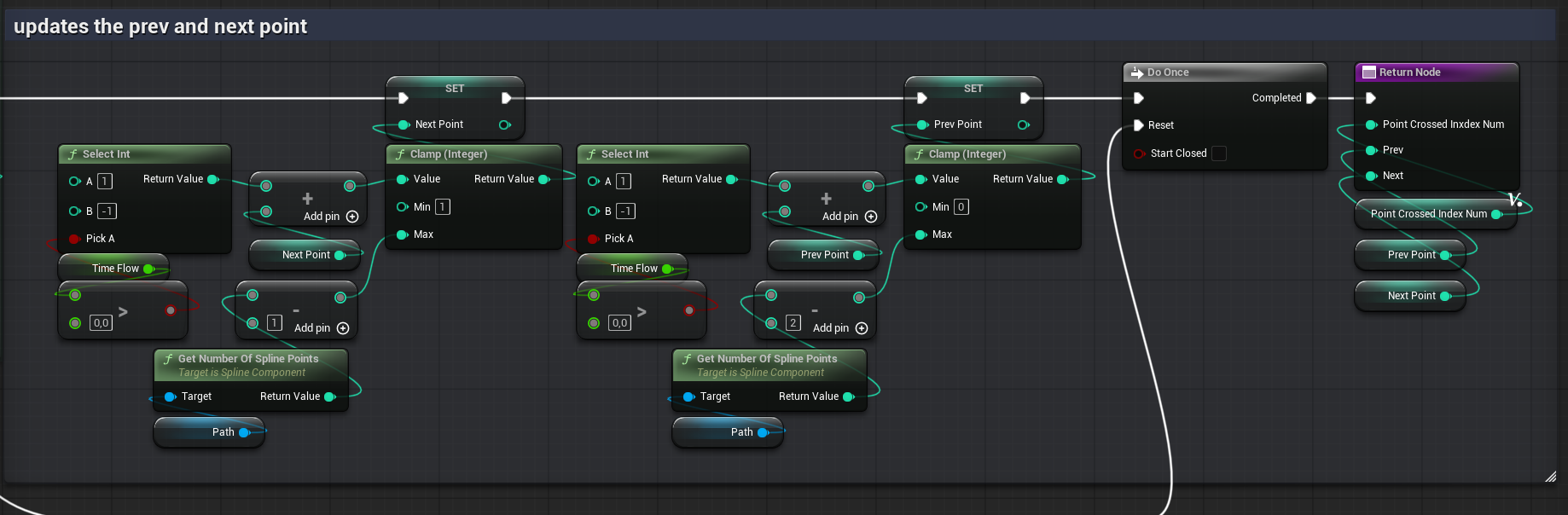This screenshot has height=515, width=1568.
Task: Select the SET Next Point node header
Action: (x=454, y=89)
